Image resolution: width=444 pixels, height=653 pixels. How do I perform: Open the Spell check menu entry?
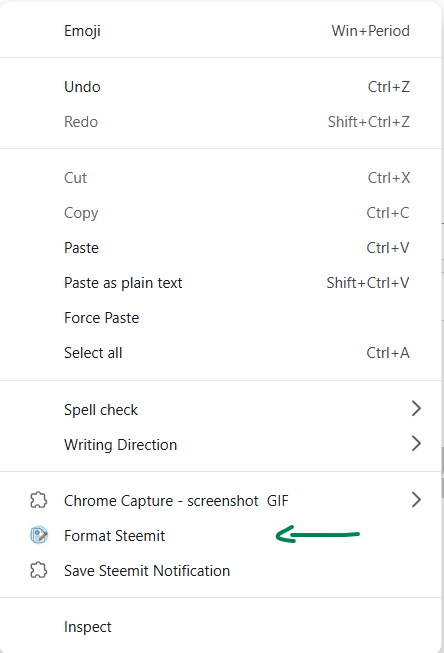tap(221, 410)
